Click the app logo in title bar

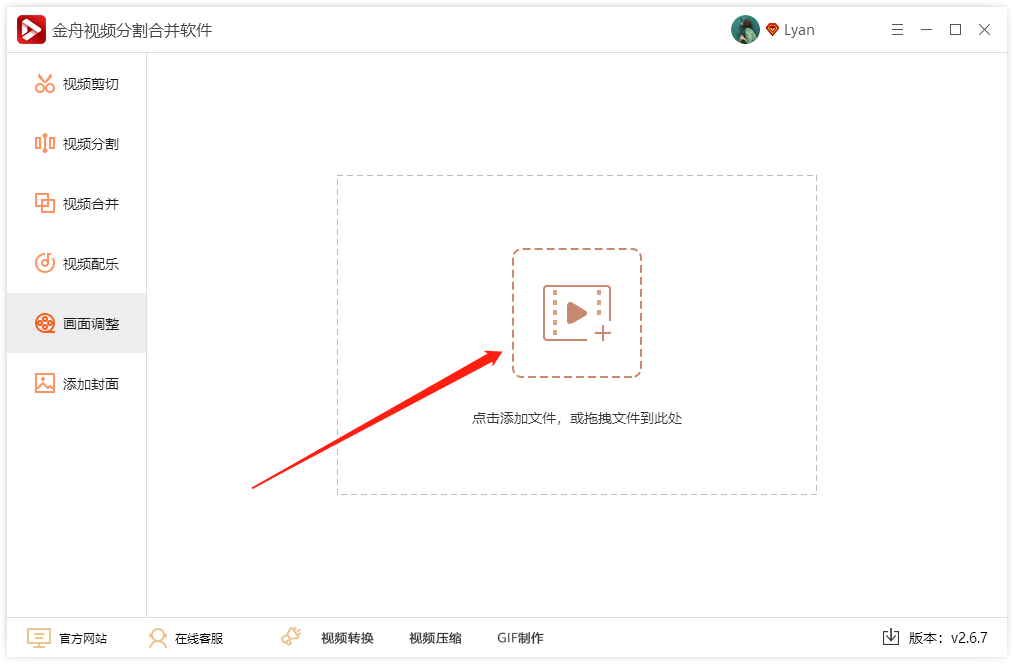pos(31,30)
